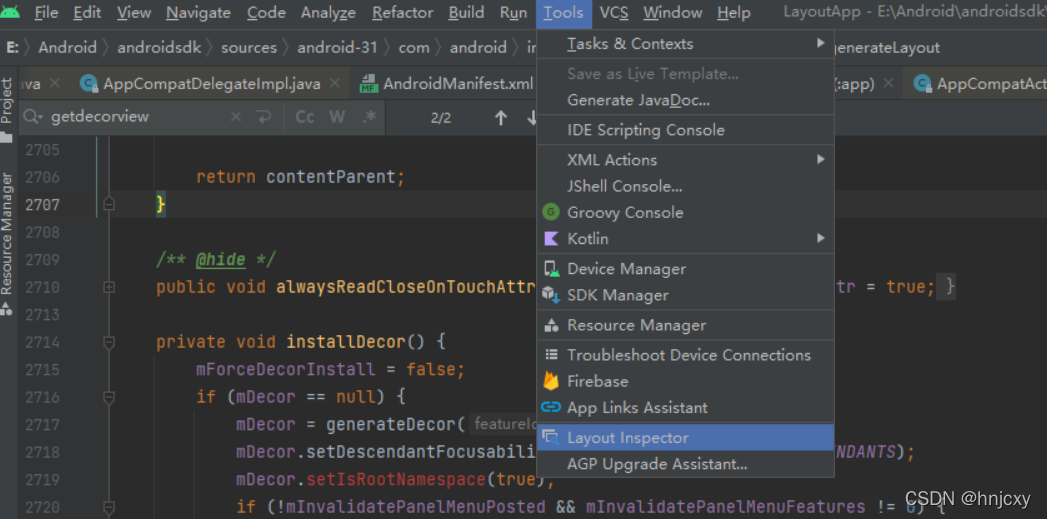Select Resource Manager in Tools menu
The image size is (1047, 519).
[686, 325]
